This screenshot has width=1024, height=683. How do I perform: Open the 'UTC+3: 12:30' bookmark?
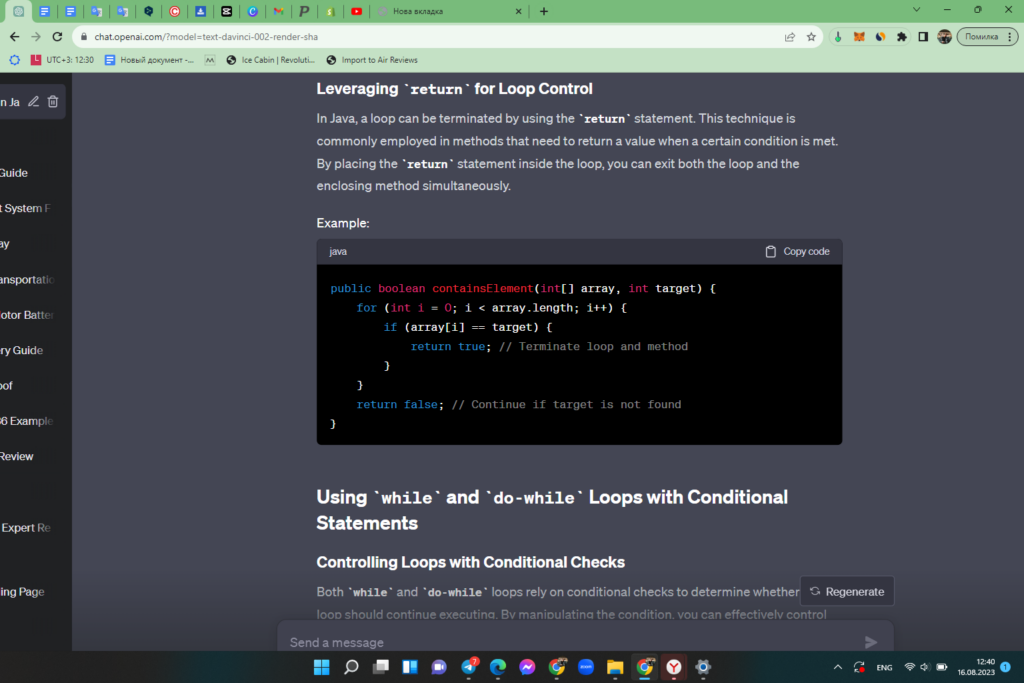click(x=62, y=60)
